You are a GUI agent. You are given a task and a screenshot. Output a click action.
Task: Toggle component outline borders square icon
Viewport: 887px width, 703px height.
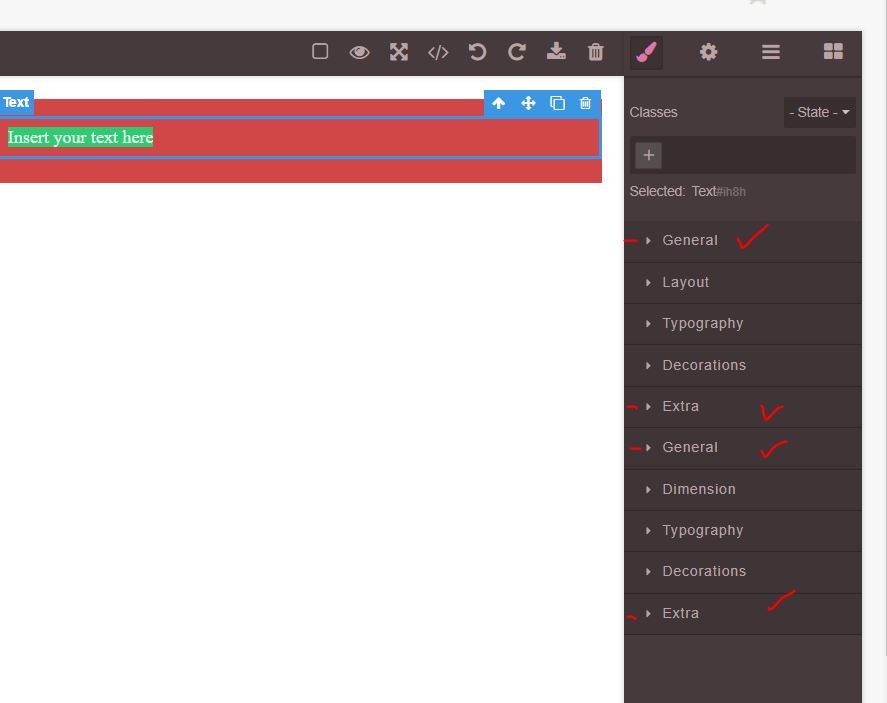(320, 51)
